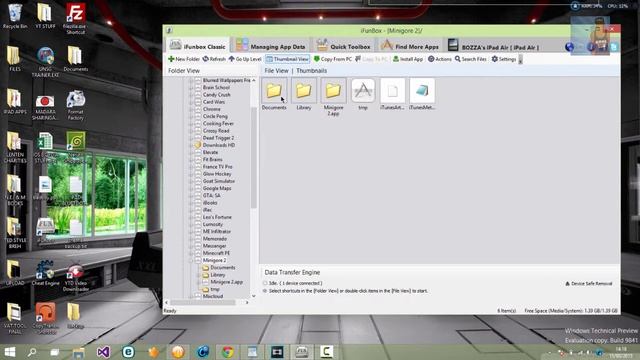The height and width of the screenshot is (360, 640).
Task: Select iBooks in the folder tree
Action: coord(210,203)
